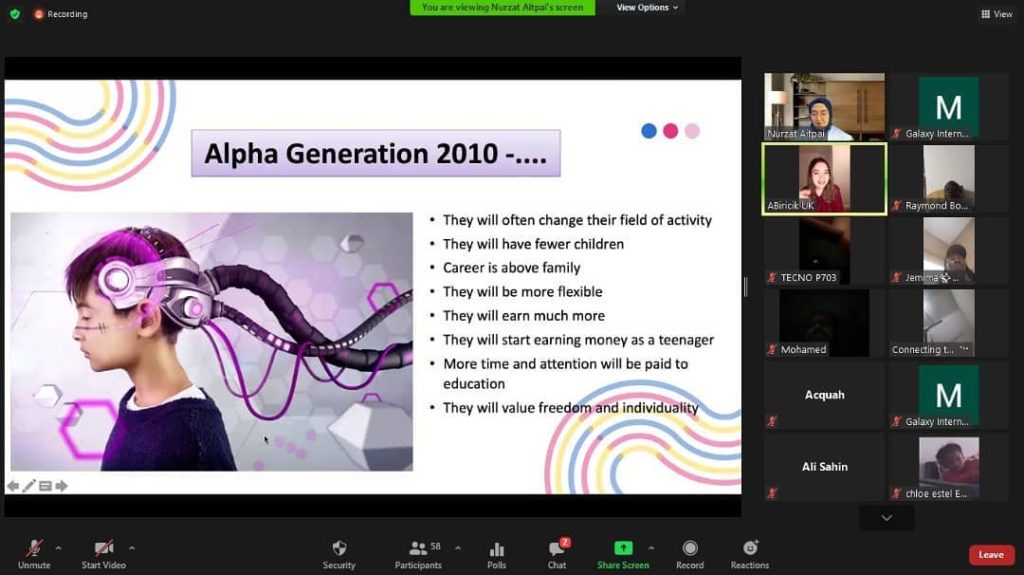The image size is (1024, 575).
Task: Unmute the microphone
Action: pos(34,554)
